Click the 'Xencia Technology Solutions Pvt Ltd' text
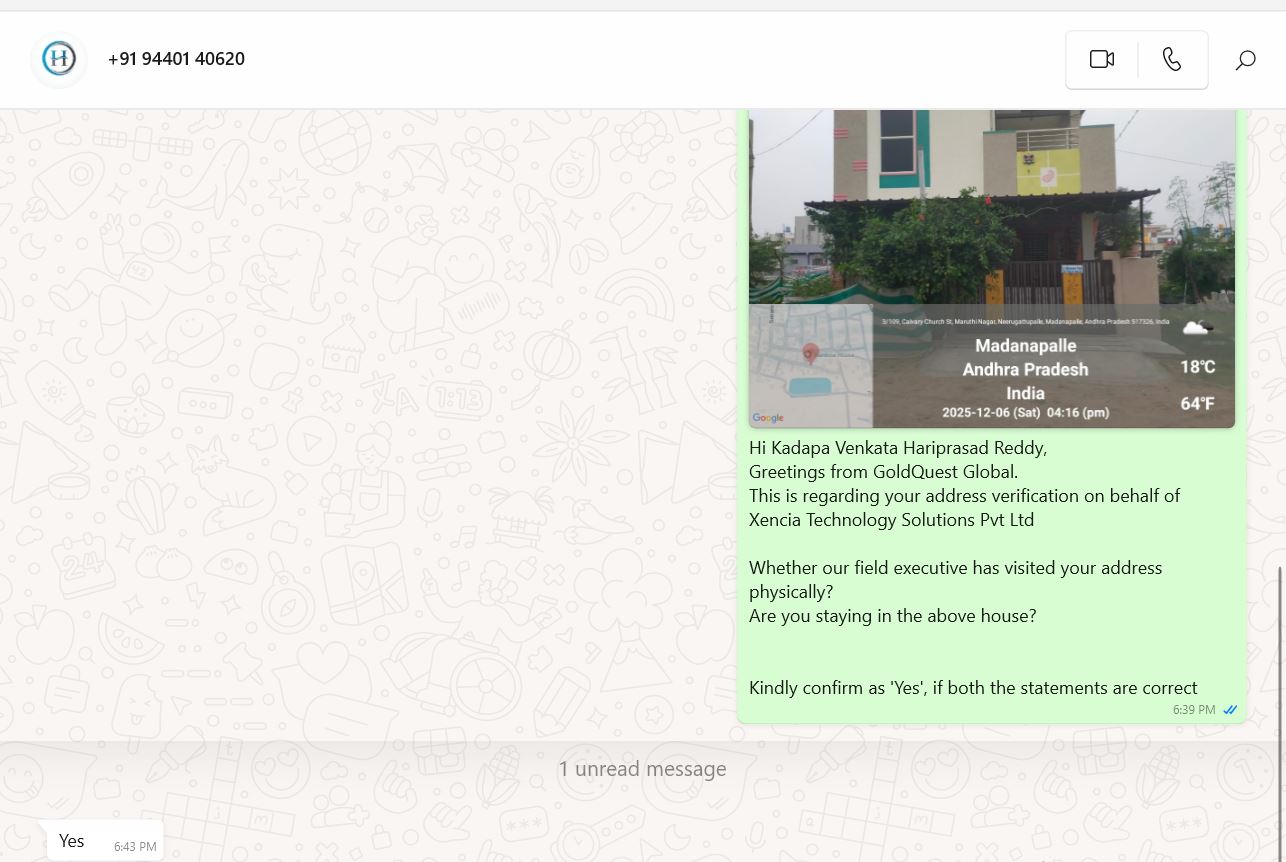Viewport: 1286px width, 862px height. tap(891, 520)
